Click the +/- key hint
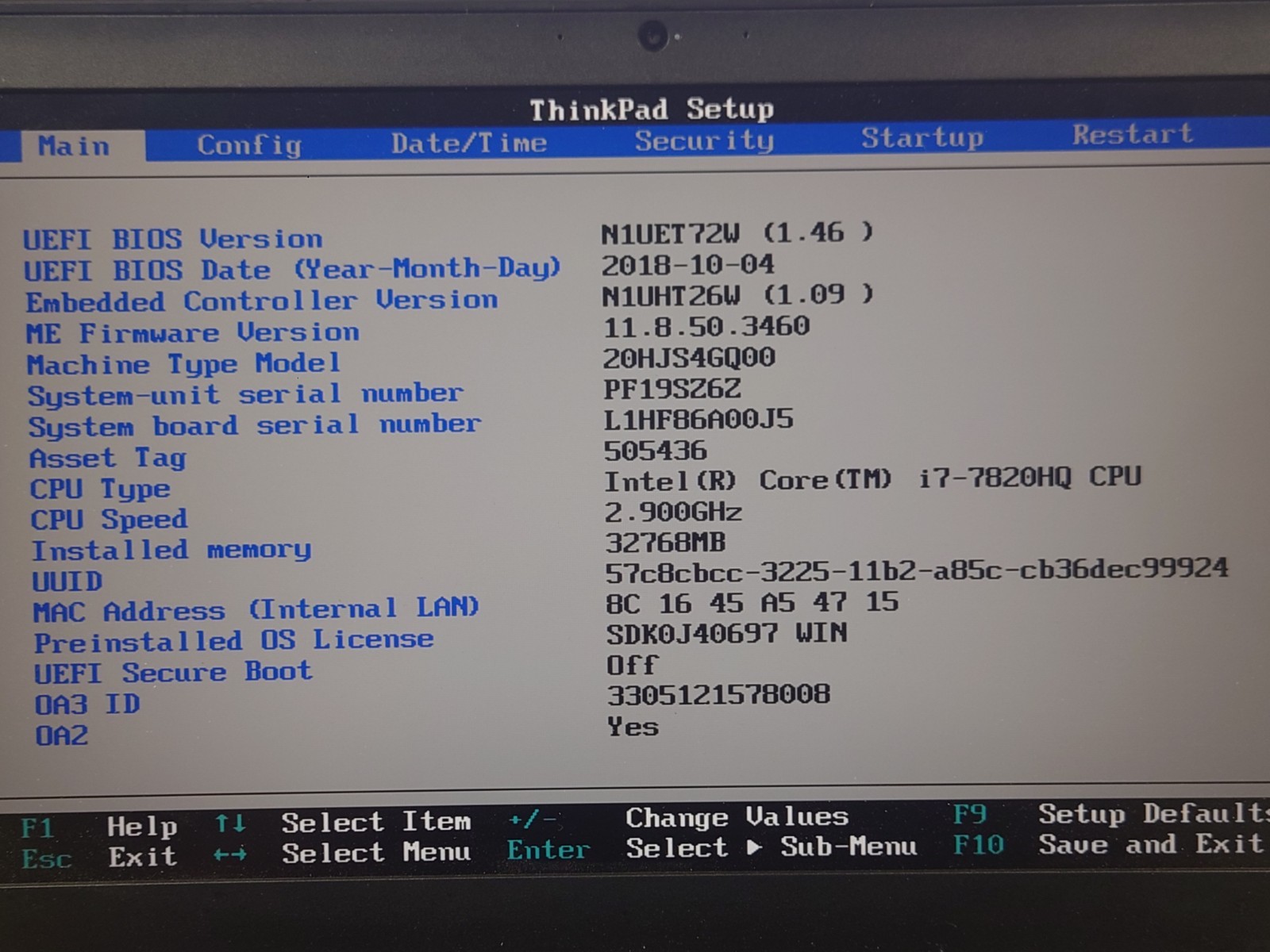This screenshot has height=952, width=1270. pyautogui.click(x=531, y=819)
